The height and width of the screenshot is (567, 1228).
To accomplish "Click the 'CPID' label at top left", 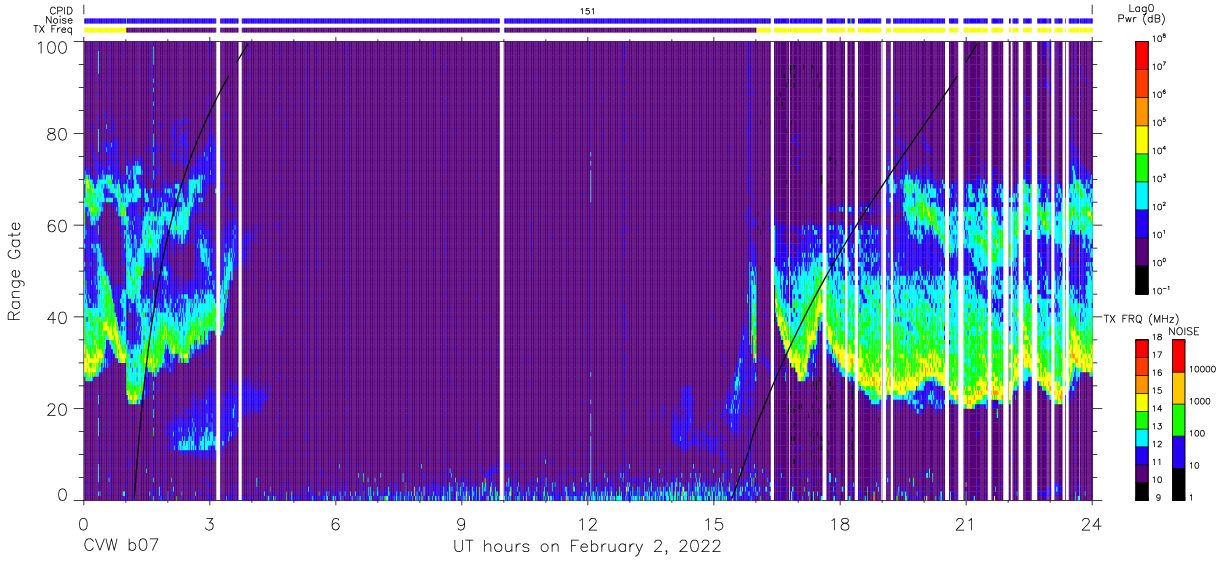I will pyautogui.click(x=63, y=10).
